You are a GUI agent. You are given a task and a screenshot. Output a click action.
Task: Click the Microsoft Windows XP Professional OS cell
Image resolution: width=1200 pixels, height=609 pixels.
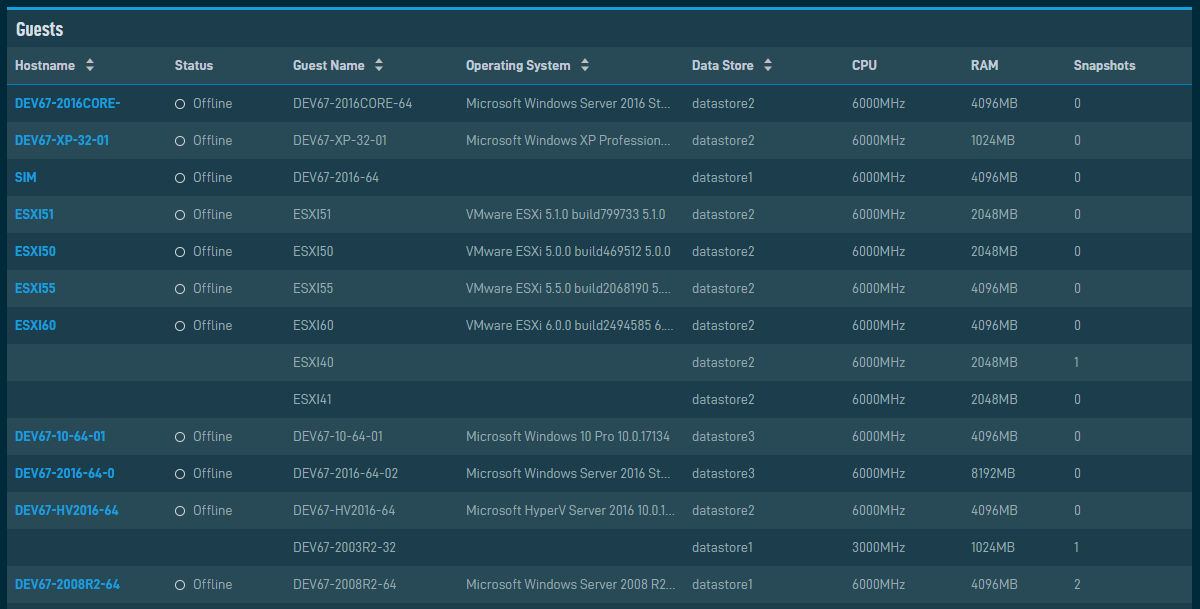tap(568, 140)
